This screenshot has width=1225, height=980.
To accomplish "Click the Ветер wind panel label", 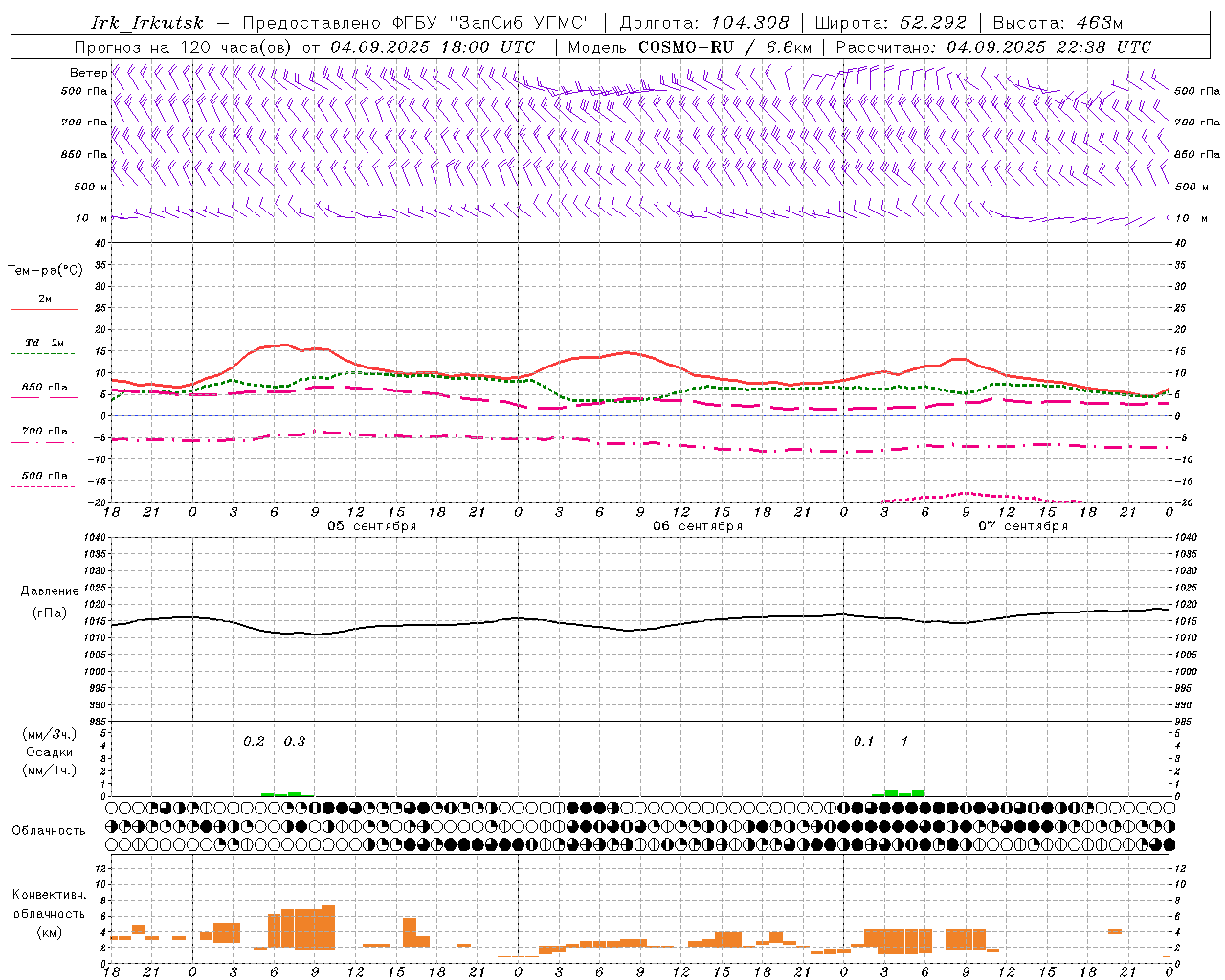I will click(x=89, y=73).
